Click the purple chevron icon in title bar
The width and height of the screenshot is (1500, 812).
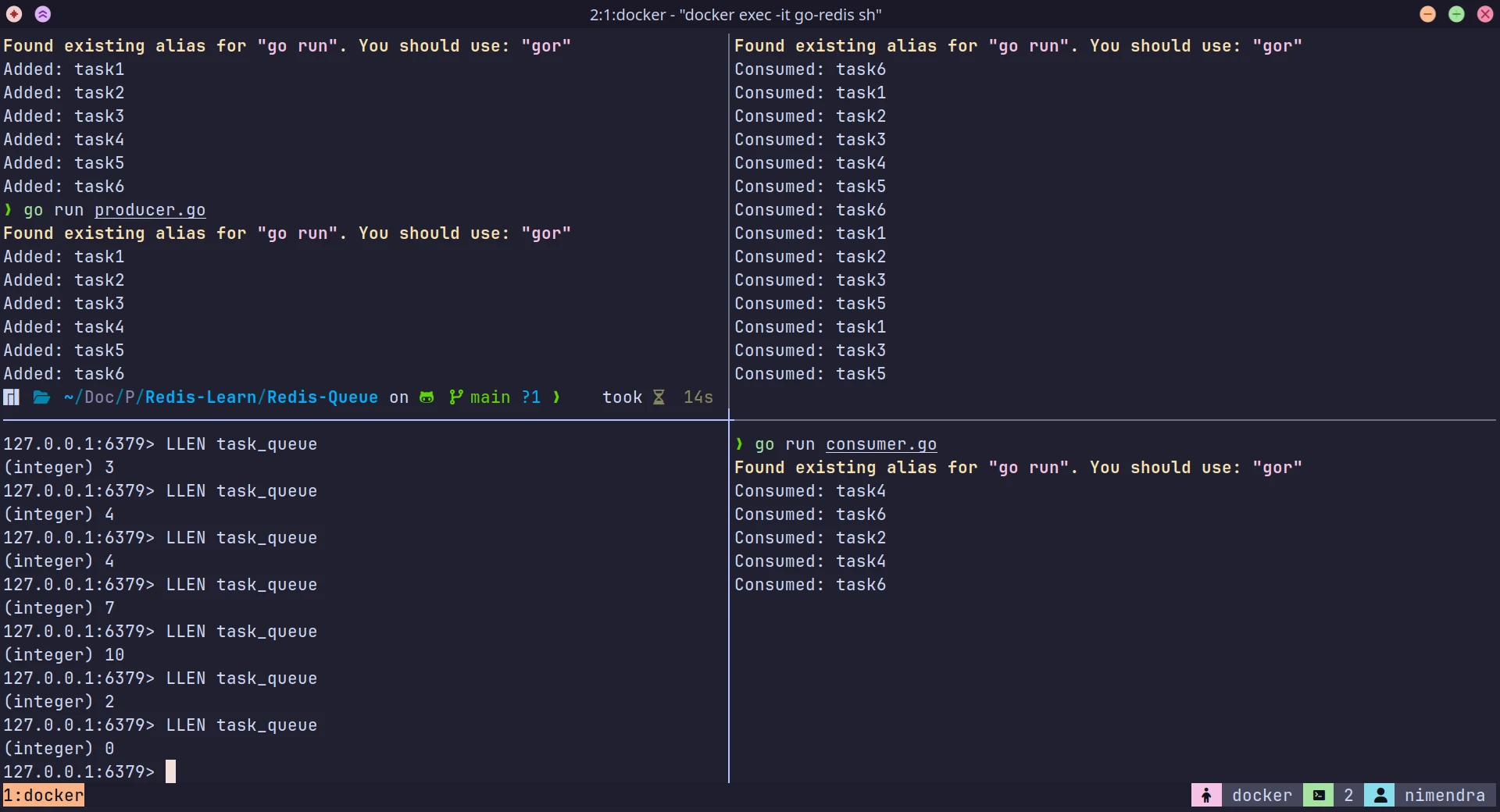point(43,14)
